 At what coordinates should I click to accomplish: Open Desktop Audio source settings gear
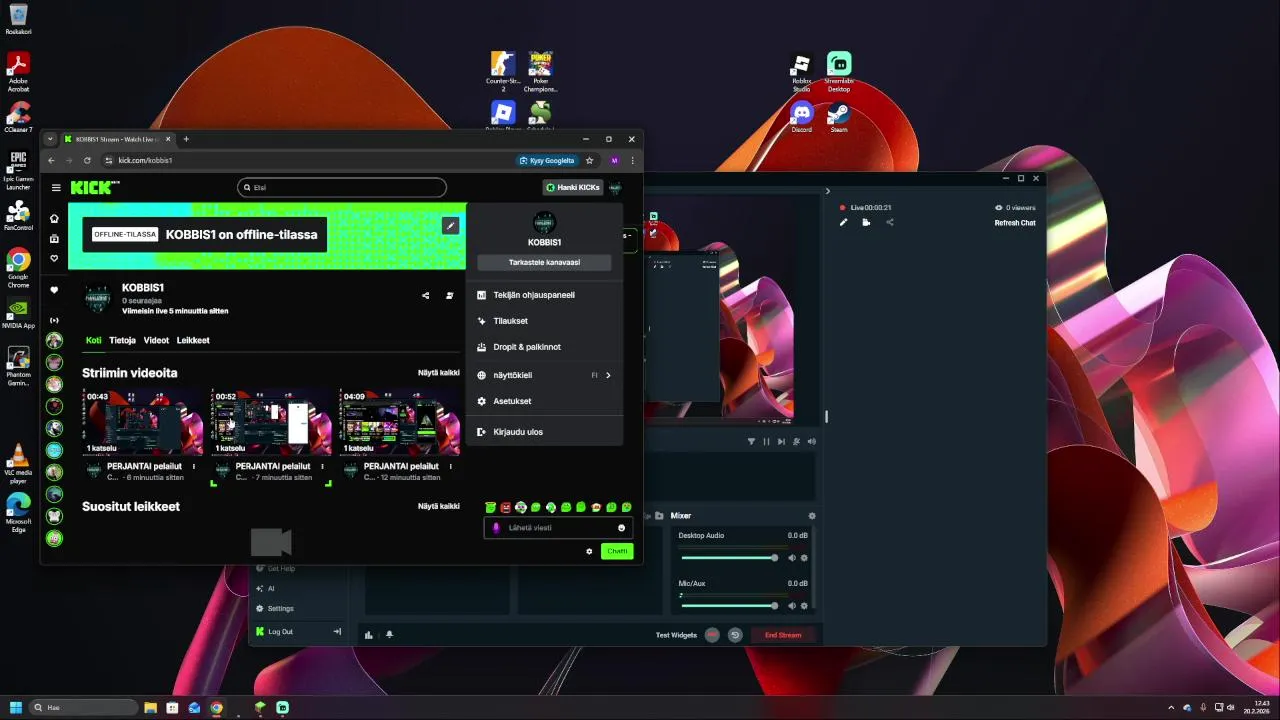(804, 558)
